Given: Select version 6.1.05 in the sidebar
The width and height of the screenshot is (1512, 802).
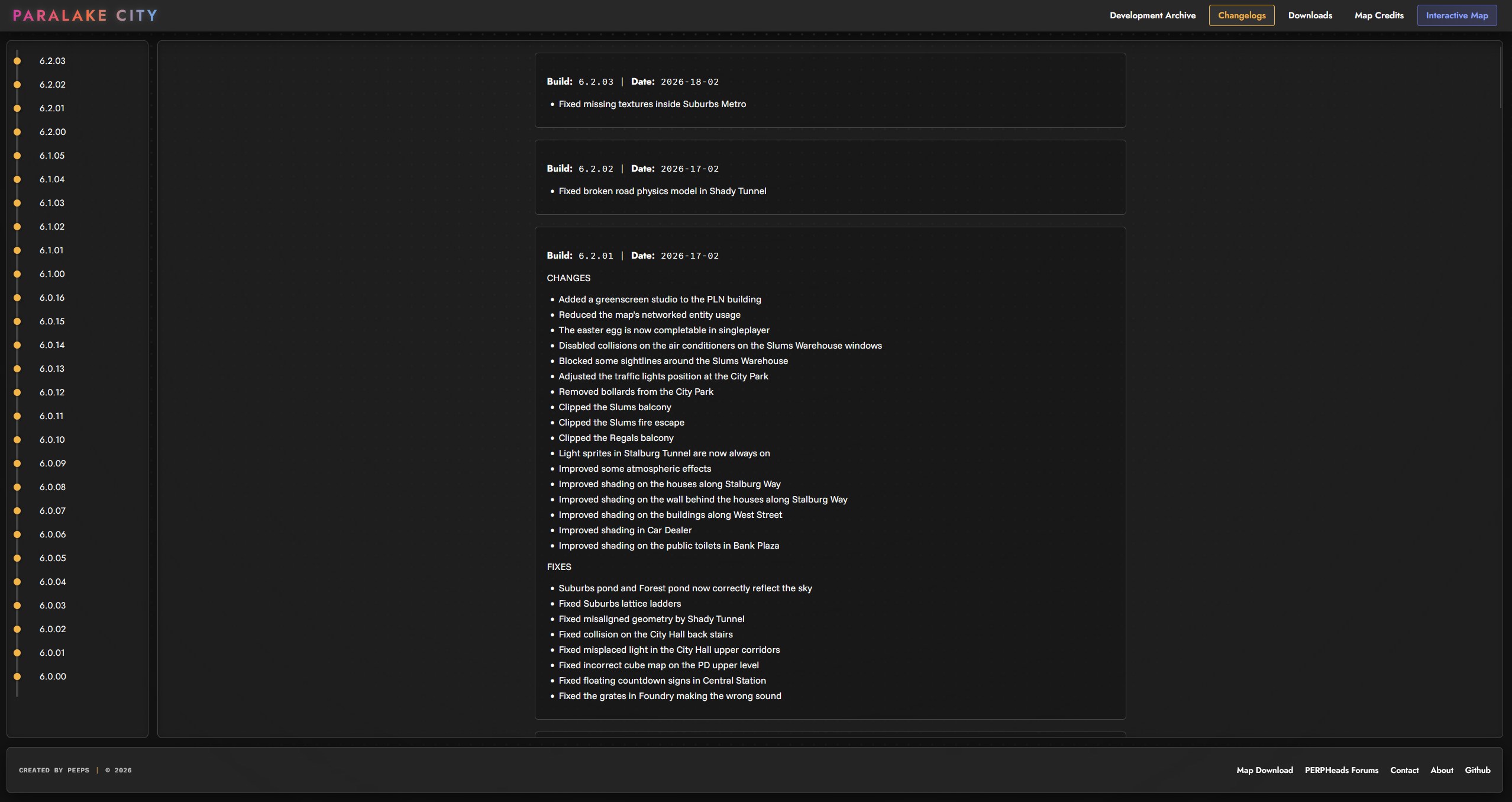Looking at the screenshot, I should tap(52, 156).
